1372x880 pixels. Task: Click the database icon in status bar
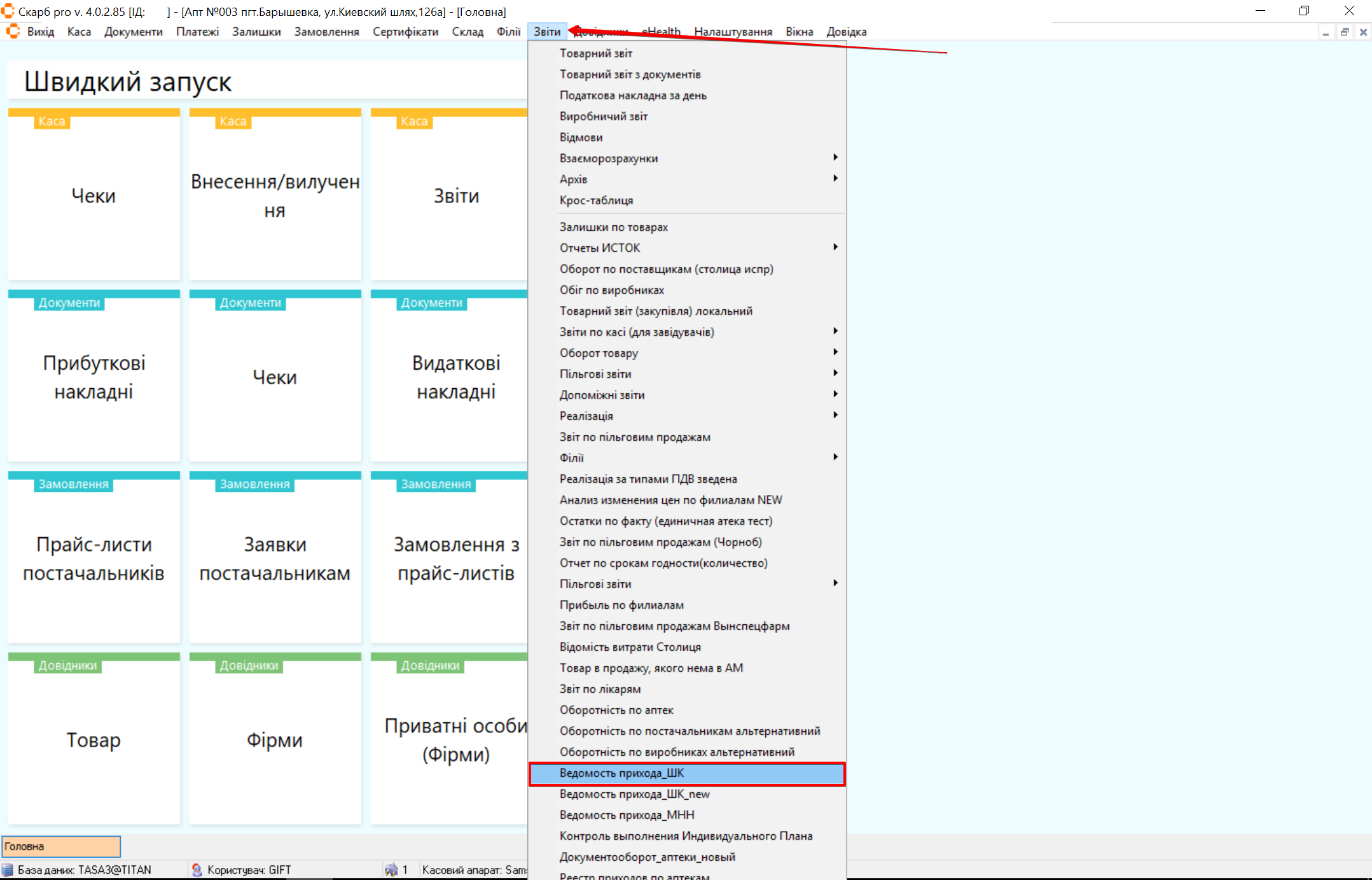click(x=8, y=870)
